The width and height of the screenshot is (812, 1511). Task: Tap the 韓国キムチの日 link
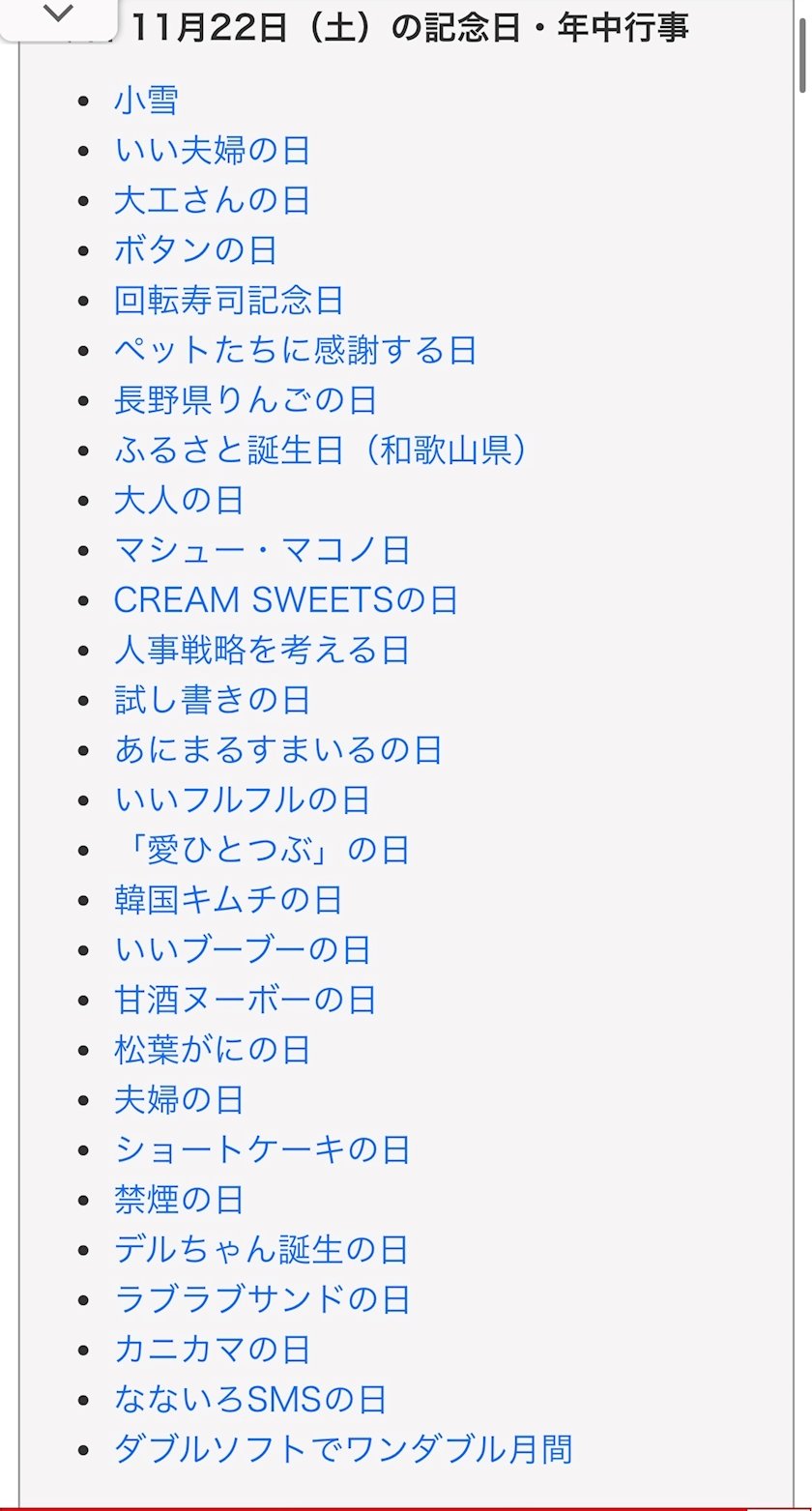coord(228,900)
